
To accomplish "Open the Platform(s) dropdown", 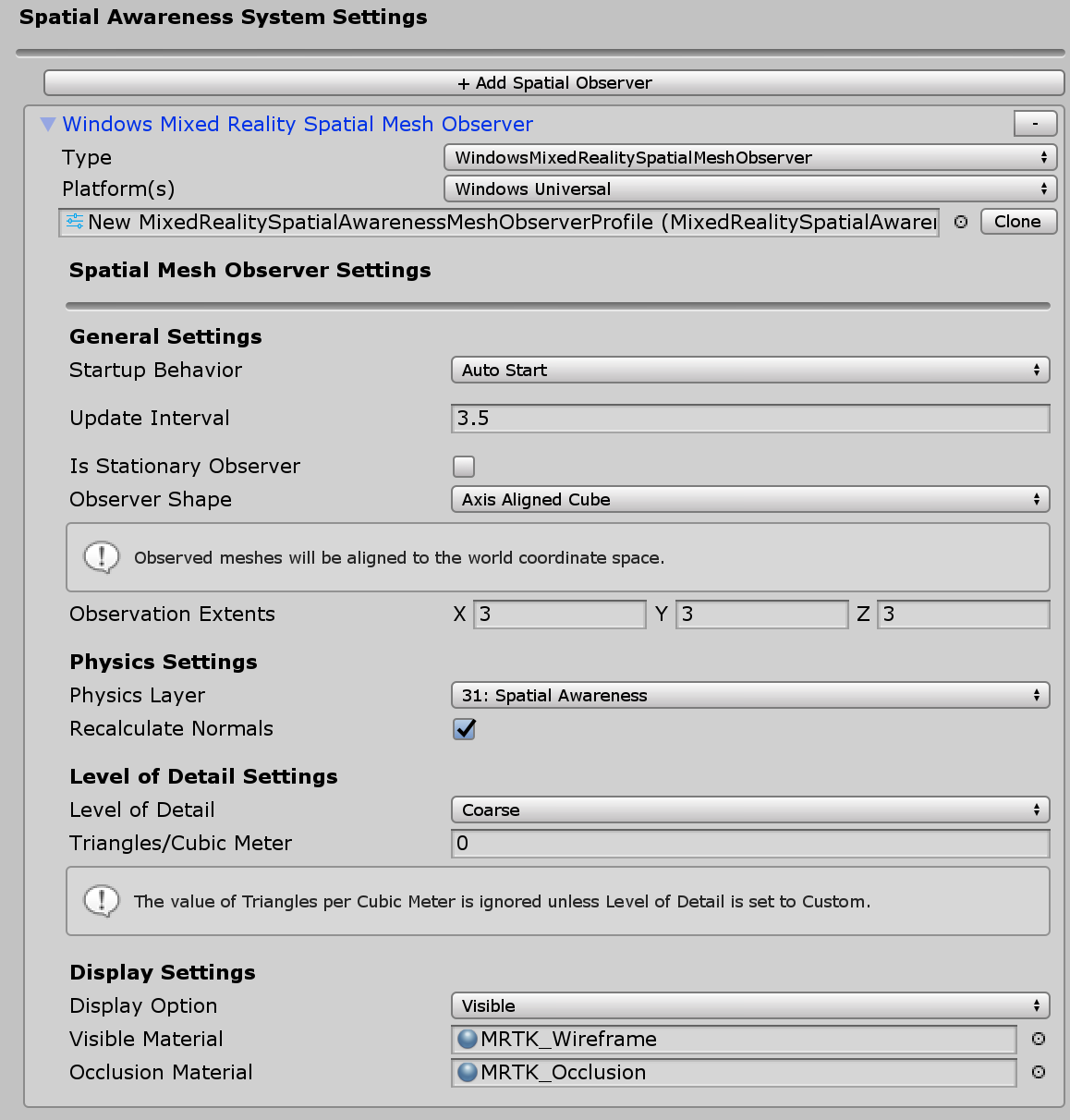I will coord(749,189).
